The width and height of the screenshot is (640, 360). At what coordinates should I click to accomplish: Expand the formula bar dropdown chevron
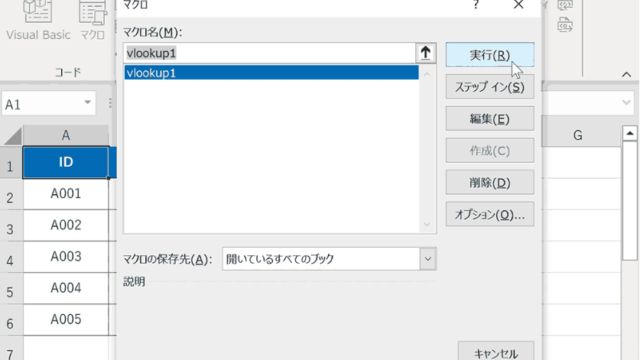click(x=626, y=102)
